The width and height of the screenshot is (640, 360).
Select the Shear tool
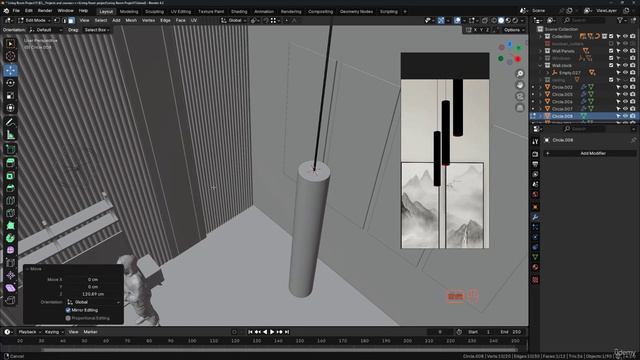[x=10, y=288]
